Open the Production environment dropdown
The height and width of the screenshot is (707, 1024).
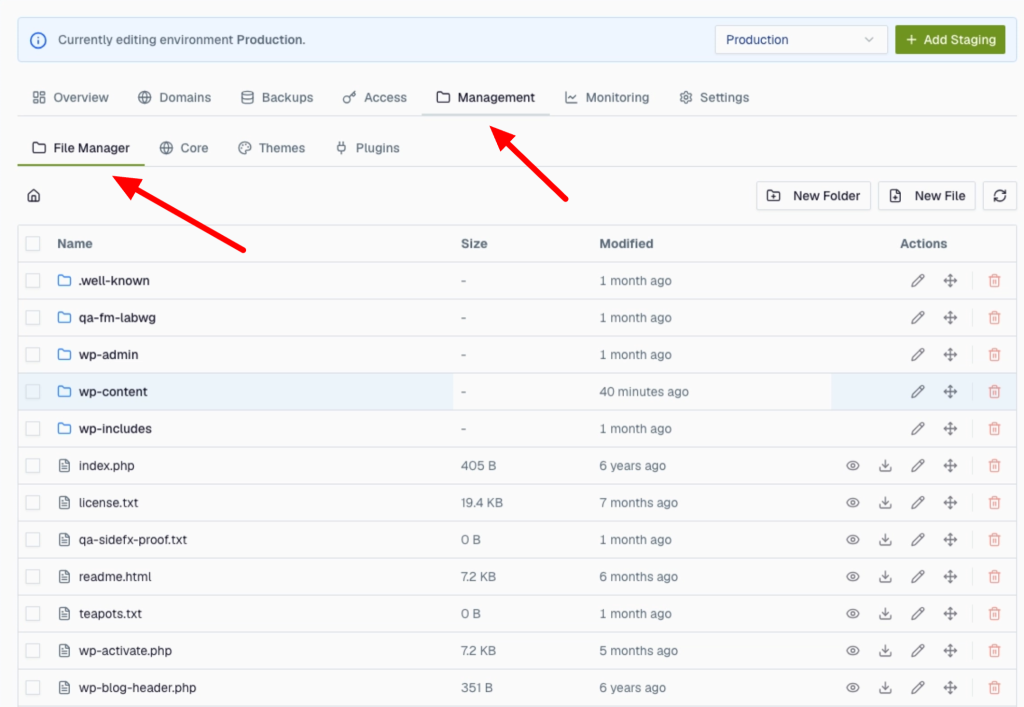[x=801, y=40]
